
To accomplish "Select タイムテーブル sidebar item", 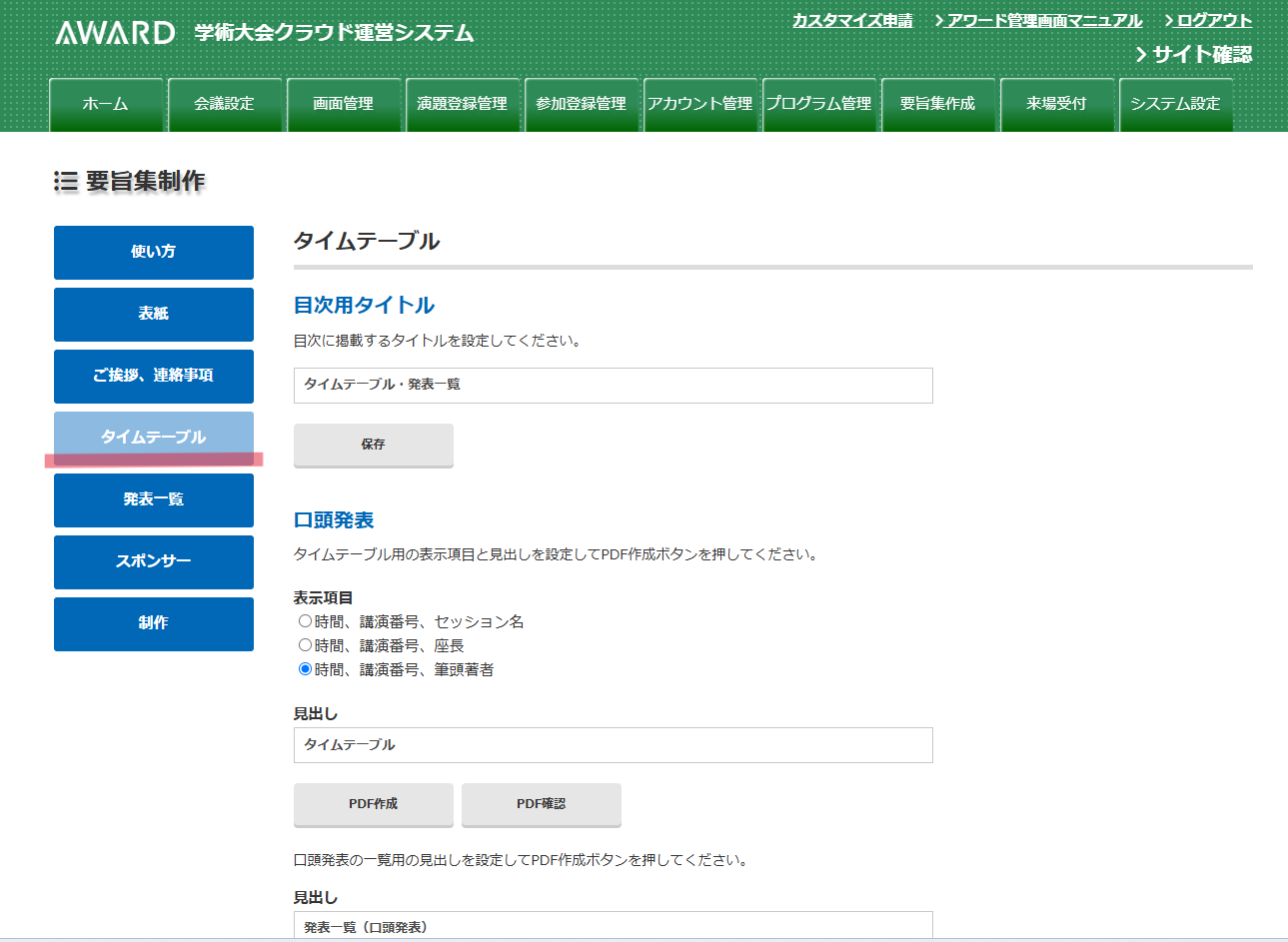I will click(x=154, y=438).
